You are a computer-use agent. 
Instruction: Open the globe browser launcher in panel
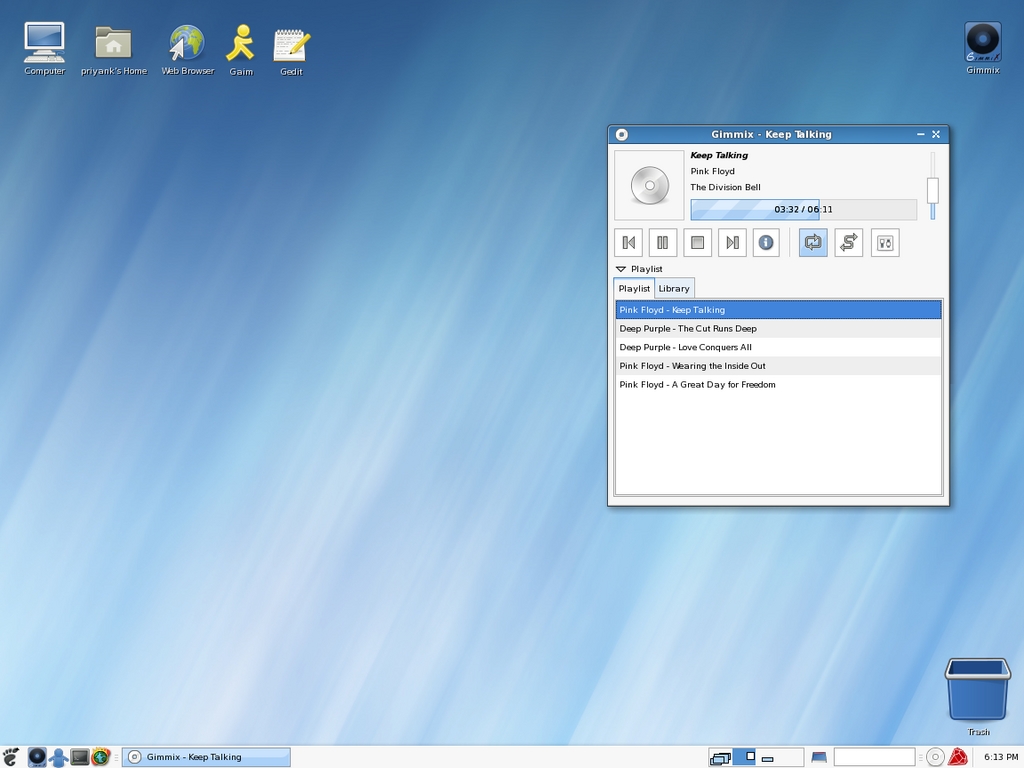[101, 757]
